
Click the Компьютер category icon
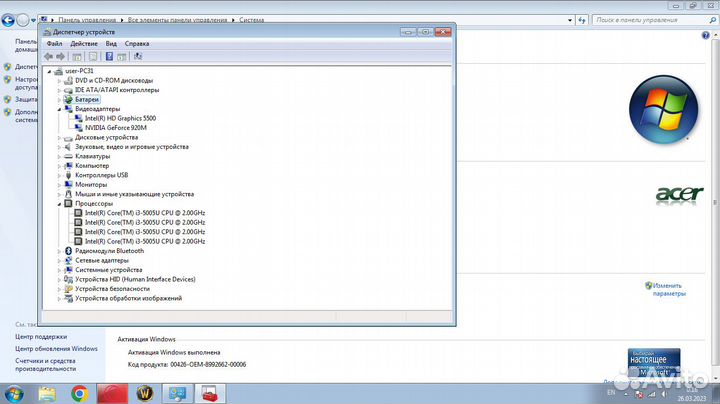[68, 166]
